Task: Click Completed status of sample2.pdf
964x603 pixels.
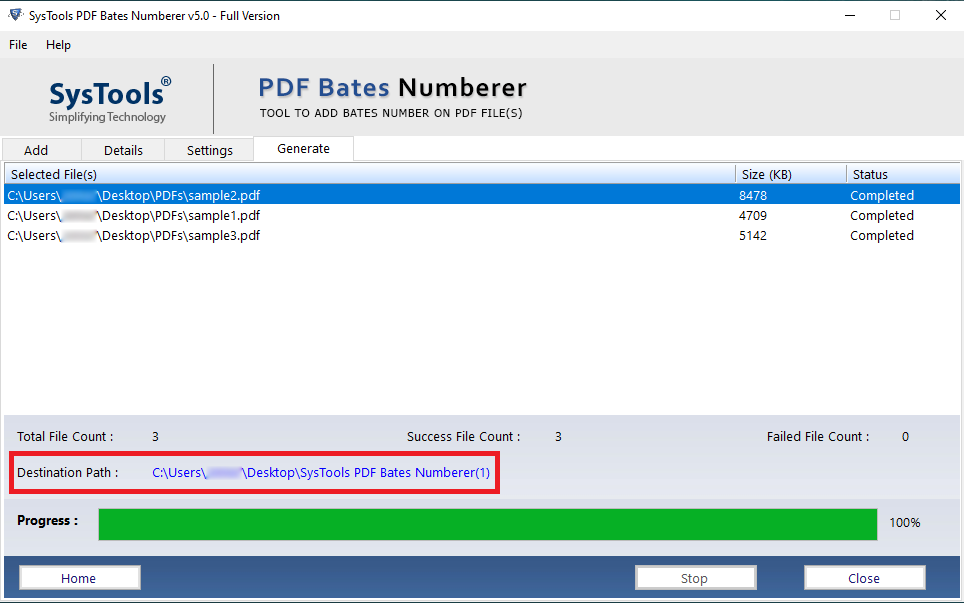Action: [x=882, y=195]
